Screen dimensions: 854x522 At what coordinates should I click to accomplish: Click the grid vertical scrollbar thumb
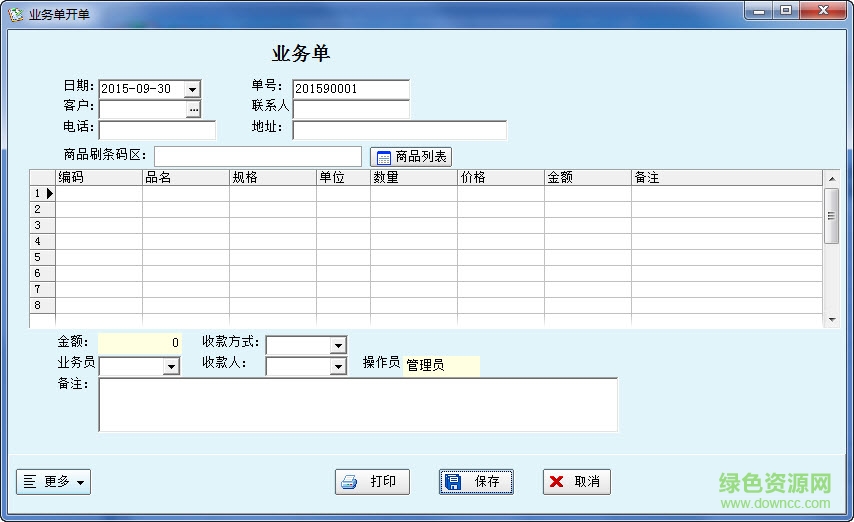(x=832, y=216)
